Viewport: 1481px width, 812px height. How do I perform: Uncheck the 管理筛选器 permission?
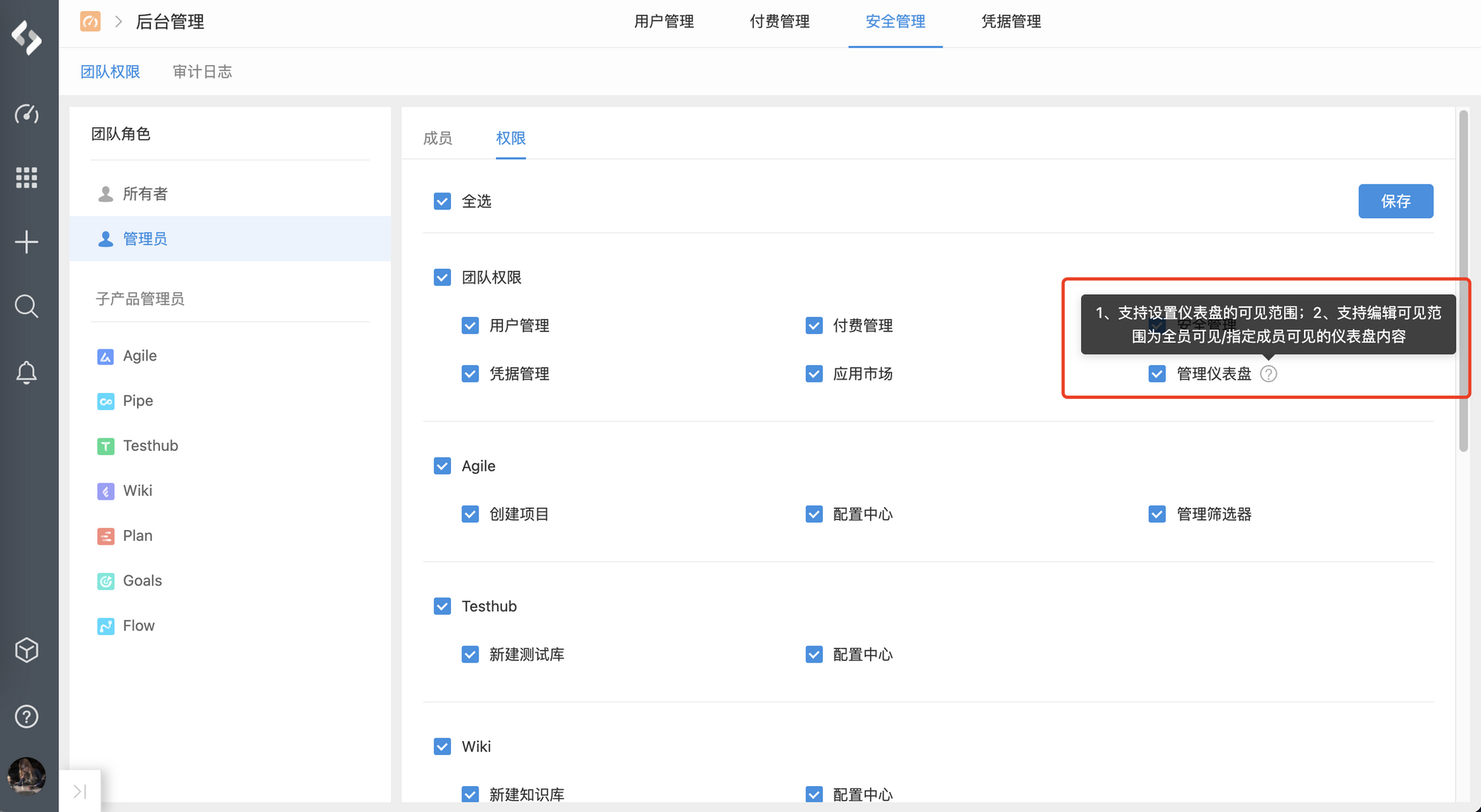[x=1157, y=514]
